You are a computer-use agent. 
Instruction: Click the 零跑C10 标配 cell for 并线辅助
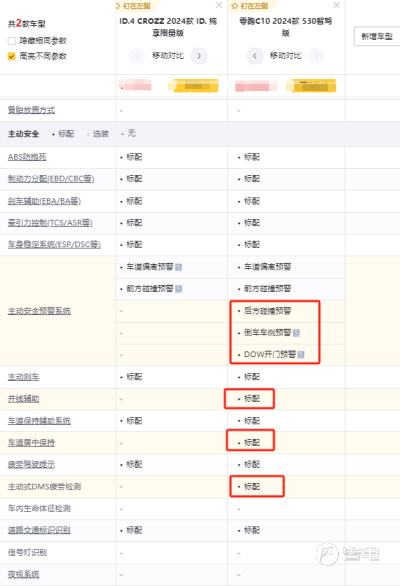pos(252,399)
